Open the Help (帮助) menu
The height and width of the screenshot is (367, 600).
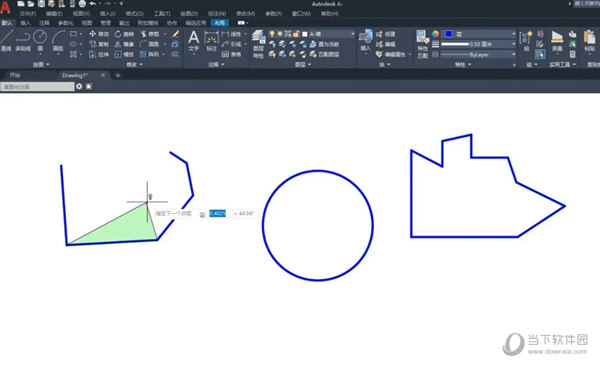tap(329, 14)
